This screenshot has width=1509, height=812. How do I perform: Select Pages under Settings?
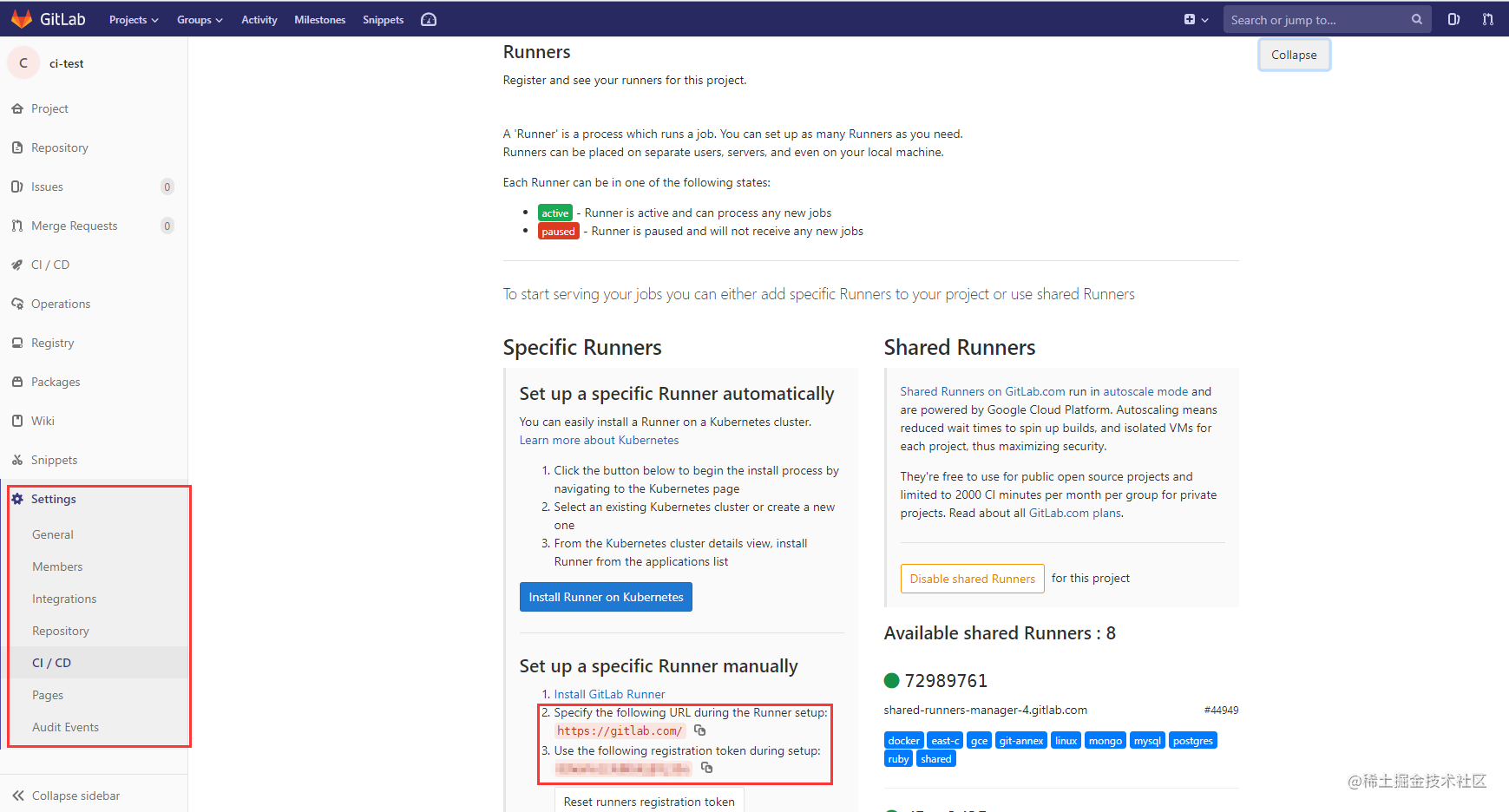48,695
